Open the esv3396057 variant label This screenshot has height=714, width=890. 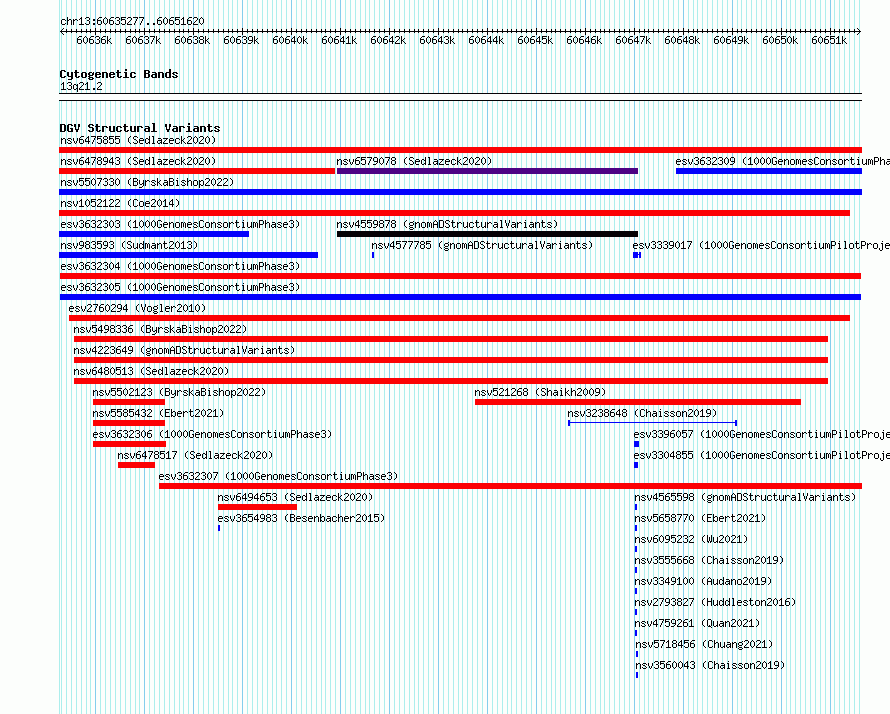(x=762, y=434)
